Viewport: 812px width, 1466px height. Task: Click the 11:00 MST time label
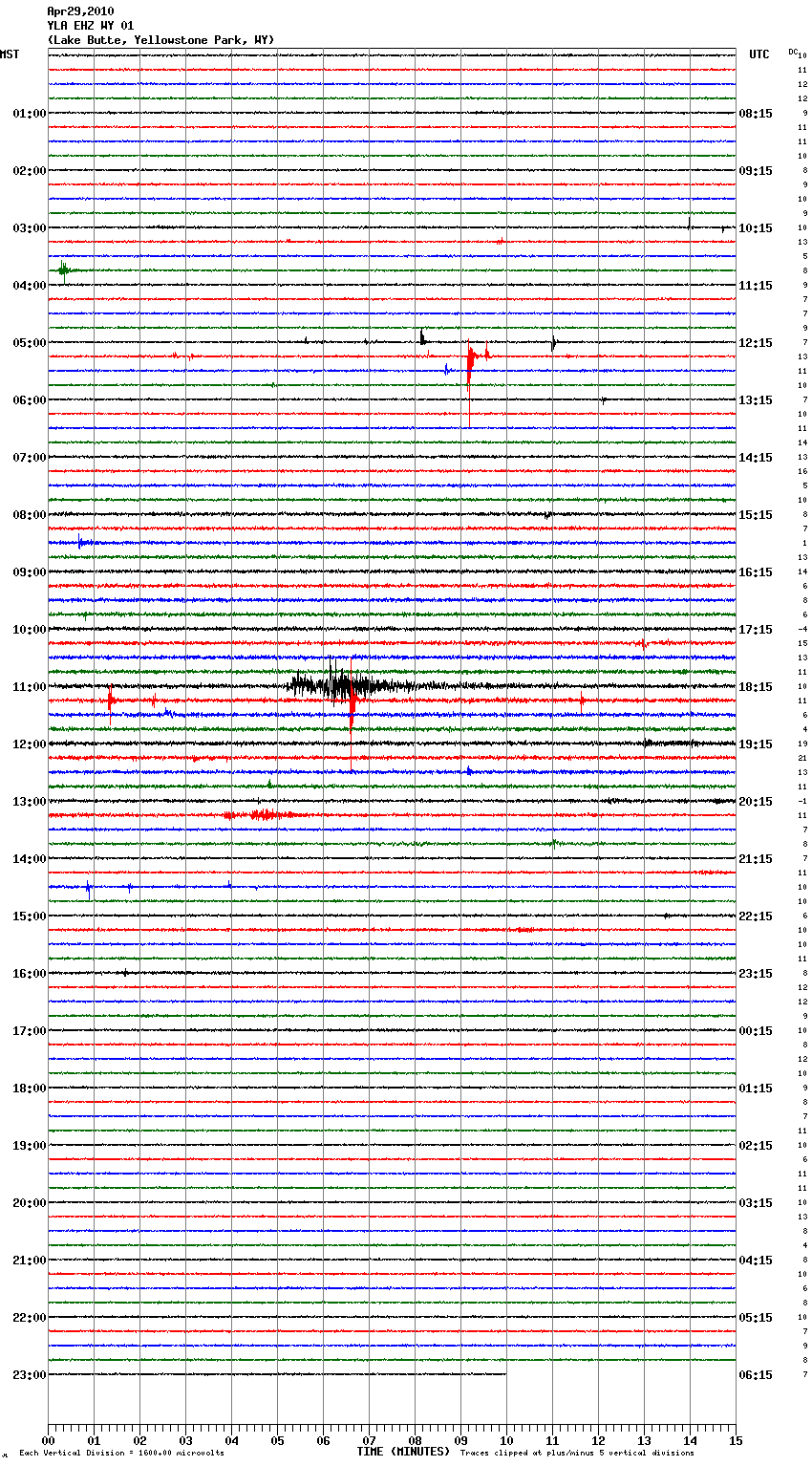pyautogui.click(x=29, y=687)
